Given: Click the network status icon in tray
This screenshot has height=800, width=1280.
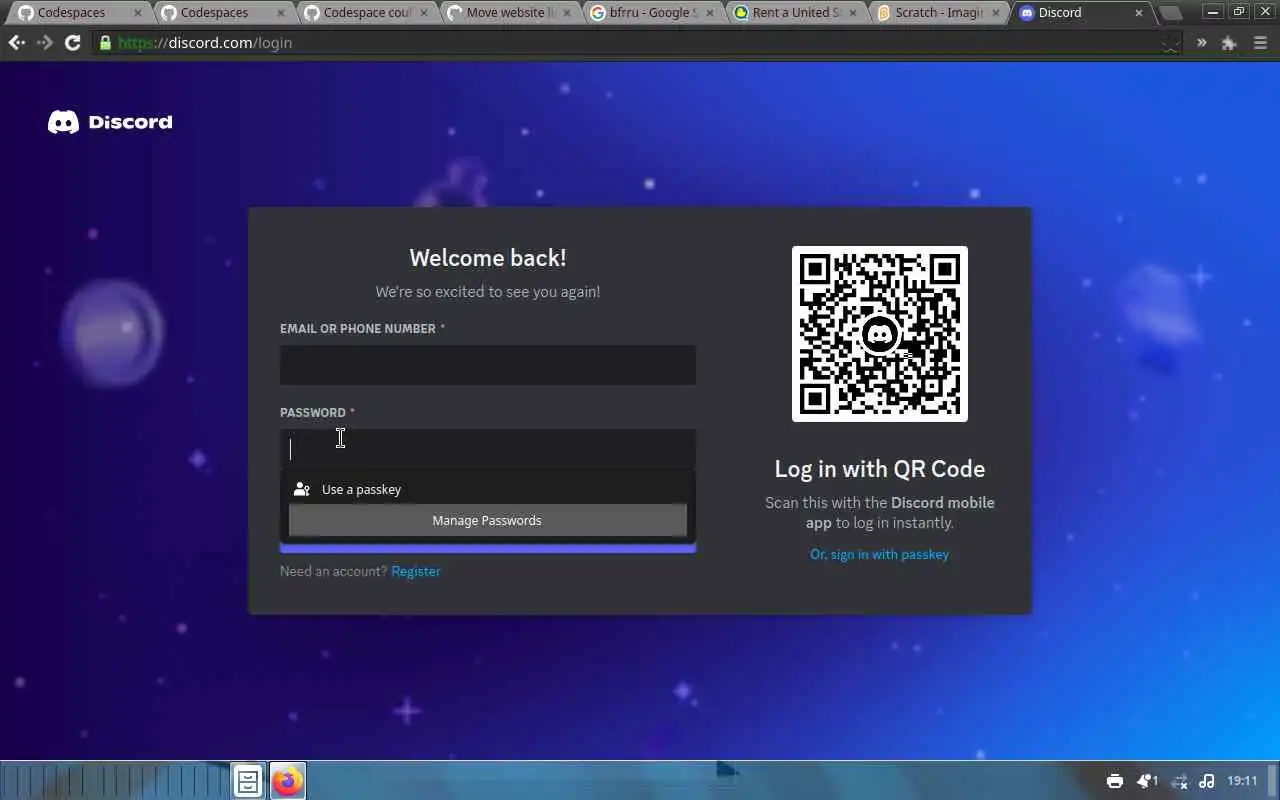Looking at the screenshot, I should pyautogui.click(x=1179, y=781).
